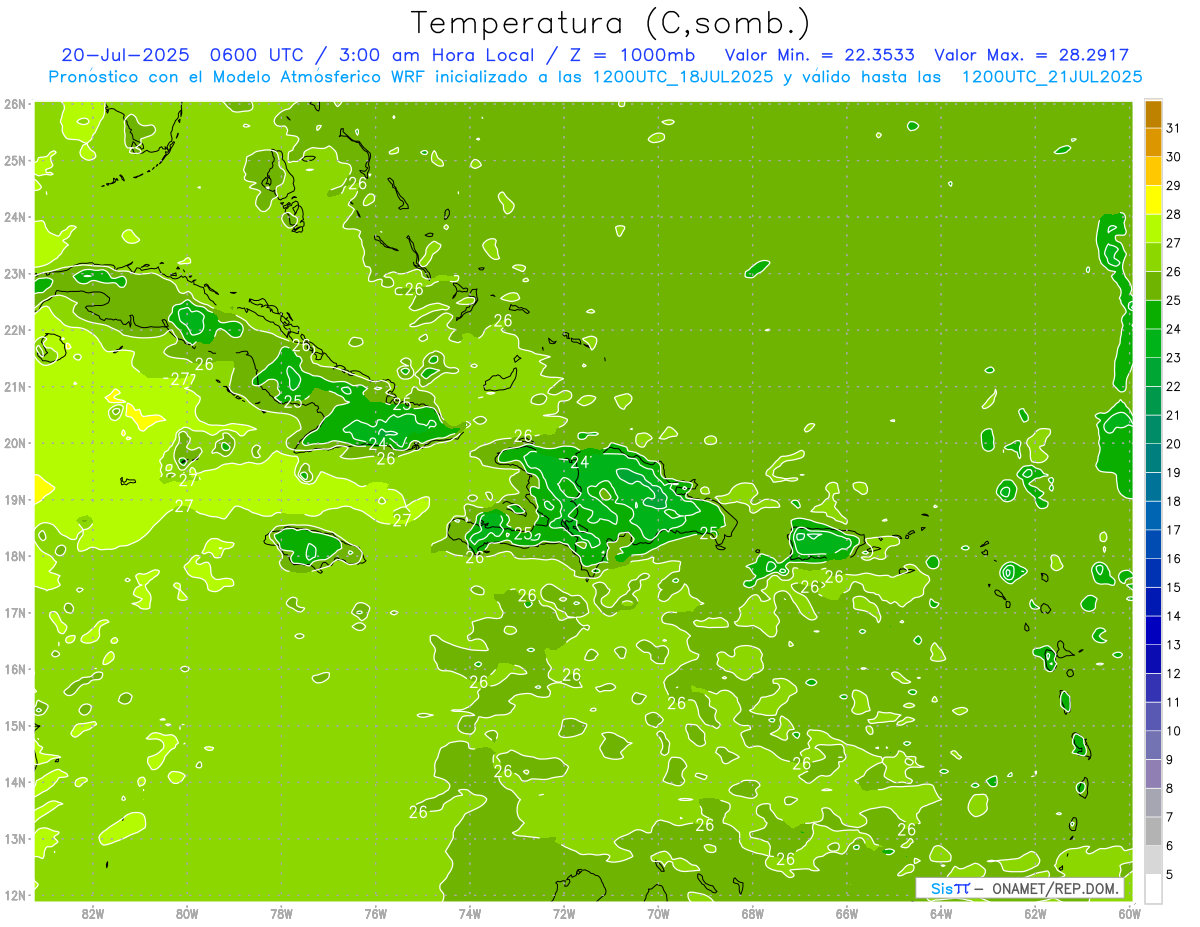Click the "Z = 1000mb" level text
The height and width of the screenshot is (927, 1200).
pos(631,55)
